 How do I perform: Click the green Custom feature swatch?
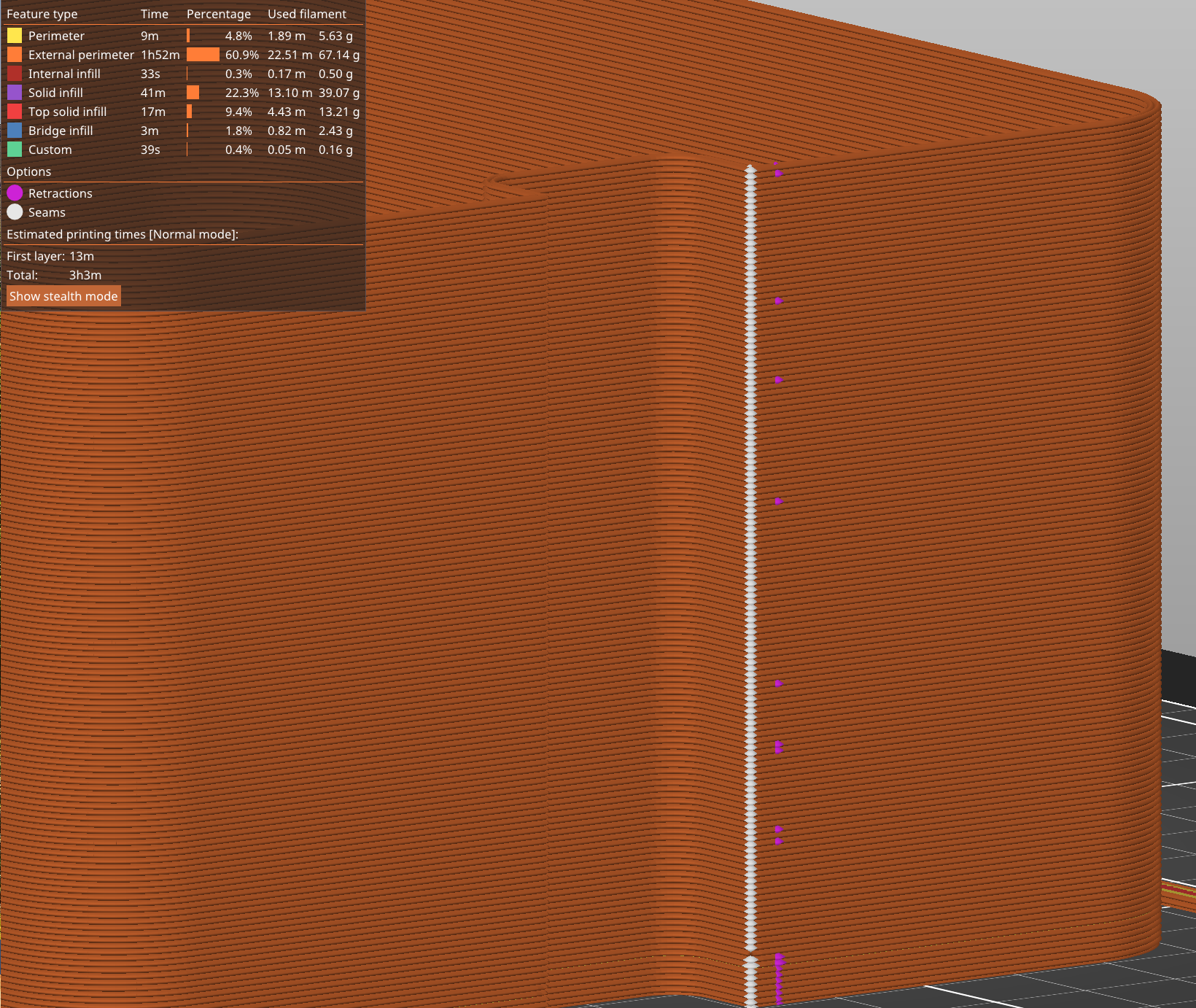coord(15,149)
